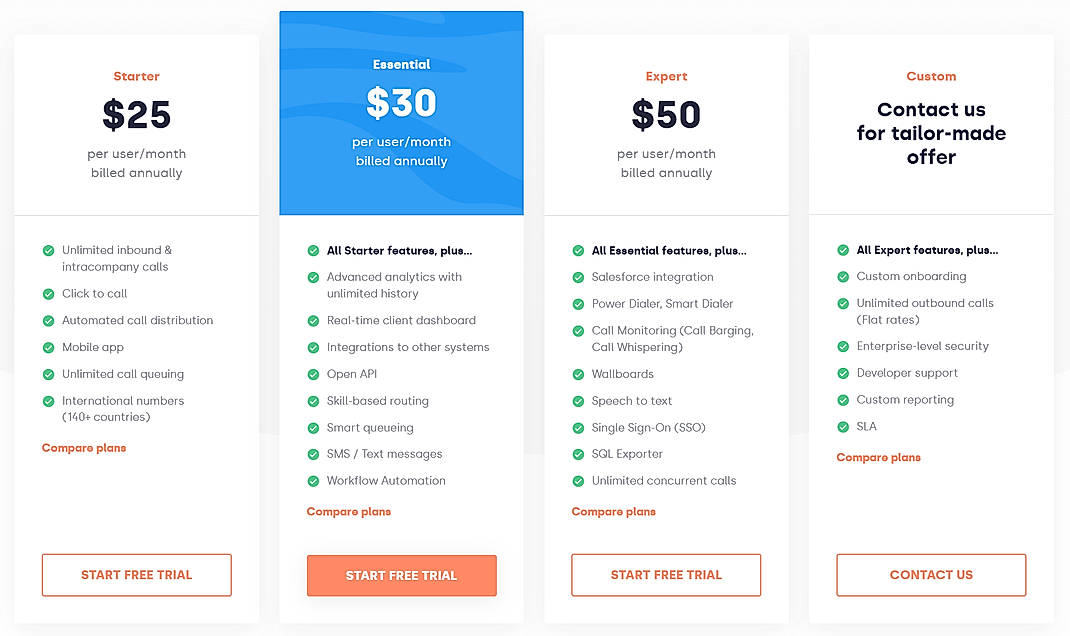Start free trial for Starter plan

(x=136, y=575)
